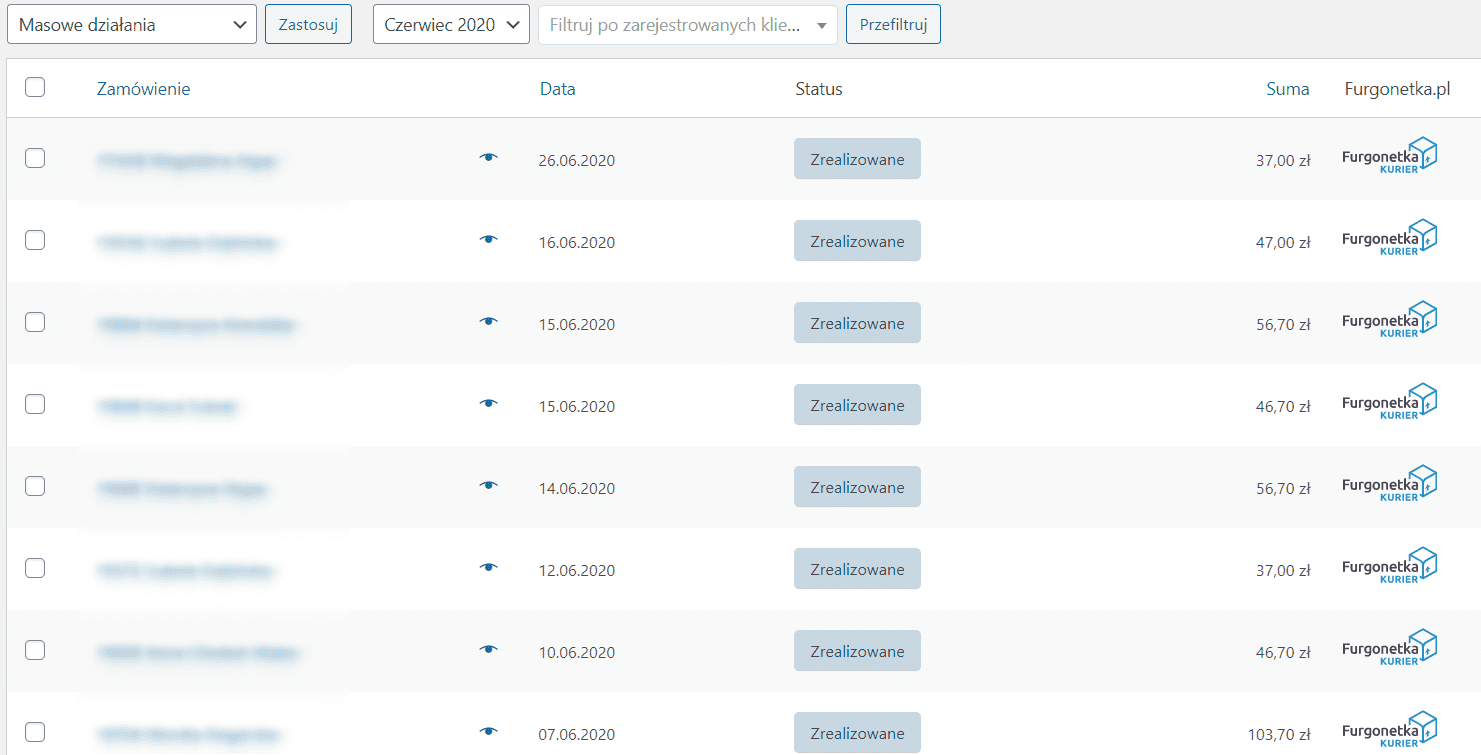Preview the 10.06.2020 order using the eye icon
1481x755 pixels.
pyautogui.click(x=489, y=650)
